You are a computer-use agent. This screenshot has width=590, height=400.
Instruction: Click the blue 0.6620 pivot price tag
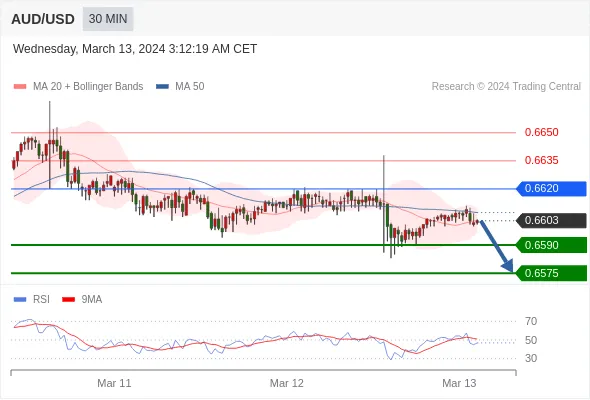(551, 189)
